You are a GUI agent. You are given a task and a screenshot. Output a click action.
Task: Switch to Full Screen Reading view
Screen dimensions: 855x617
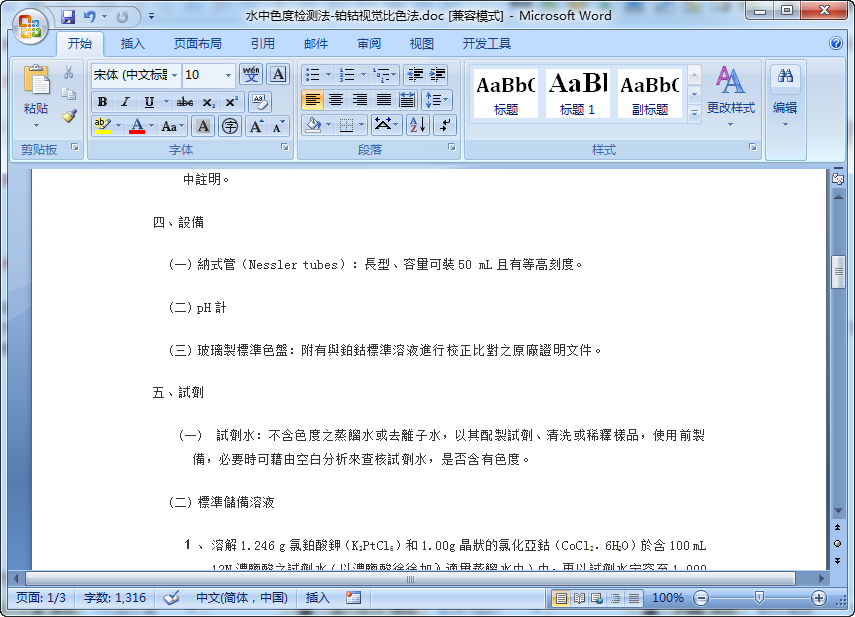coord(579,598)
